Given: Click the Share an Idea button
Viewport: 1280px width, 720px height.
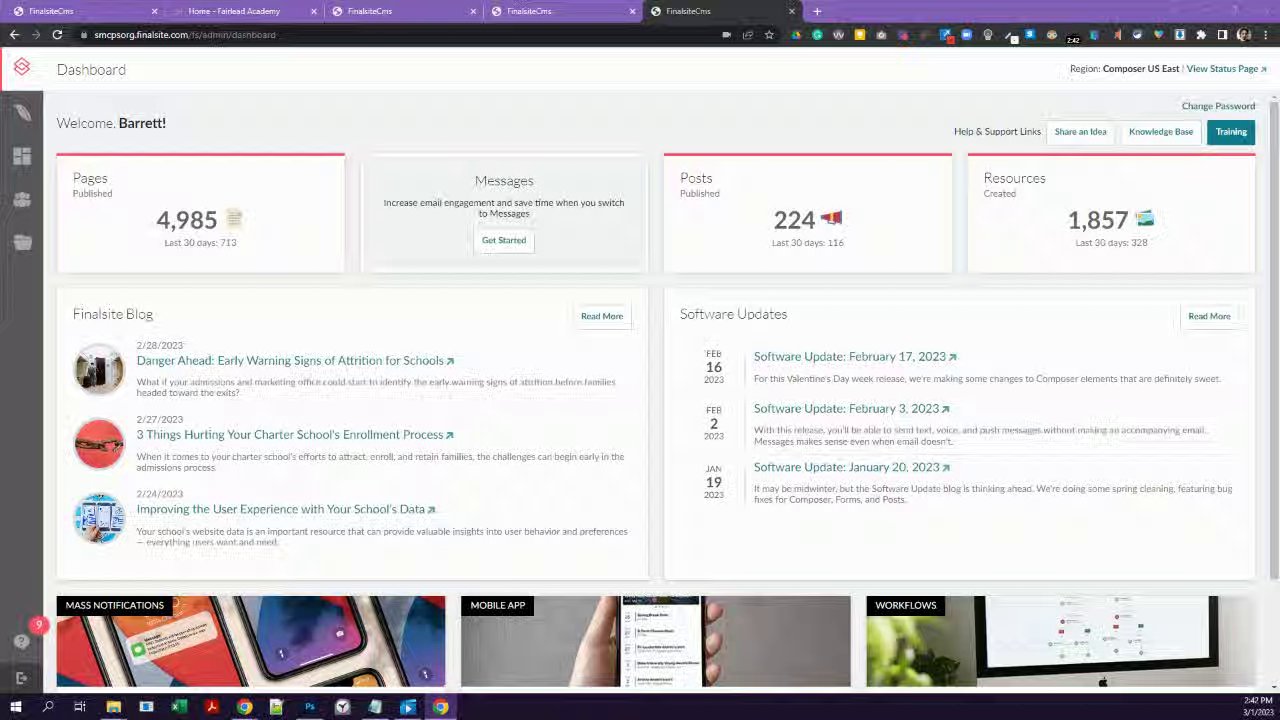Looking at the screenshot, I should pos(1080,132).
